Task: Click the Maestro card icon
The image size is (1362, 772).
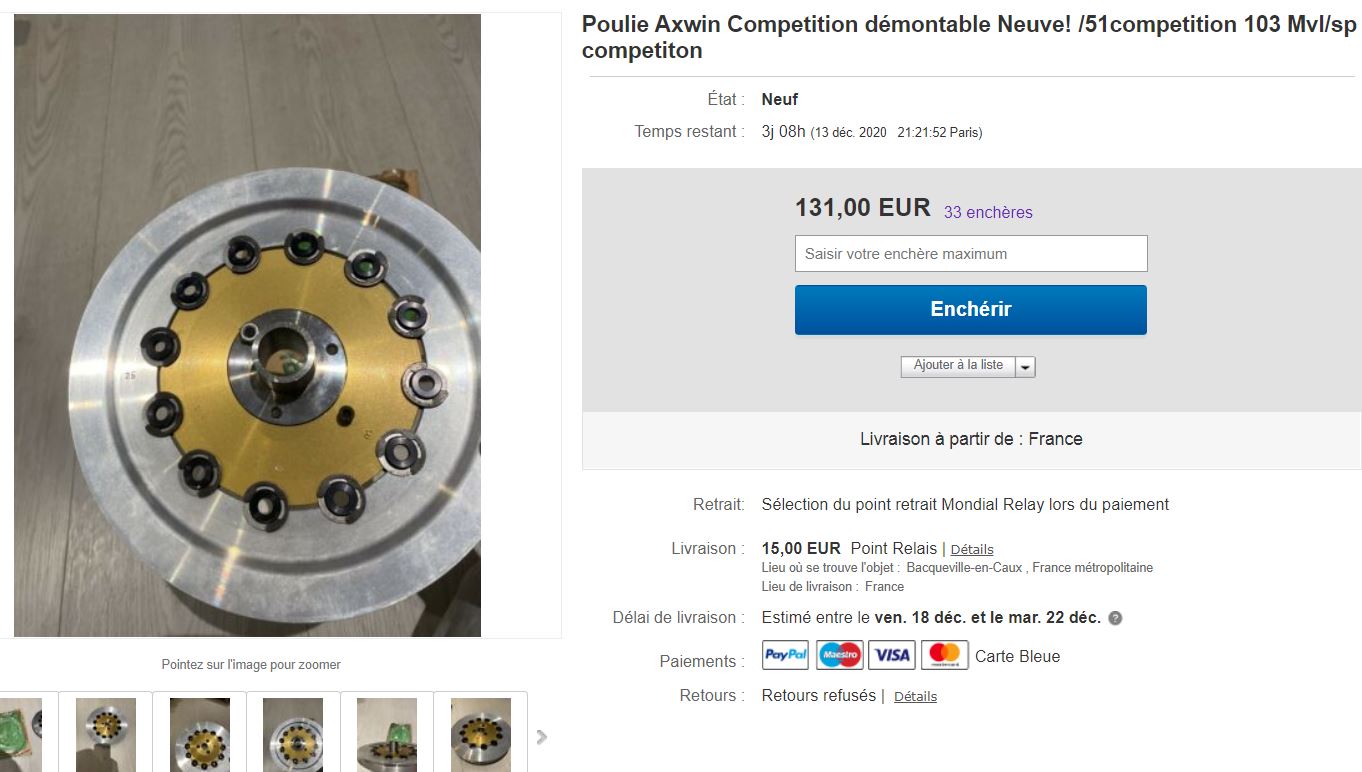Action: (840, 655)
